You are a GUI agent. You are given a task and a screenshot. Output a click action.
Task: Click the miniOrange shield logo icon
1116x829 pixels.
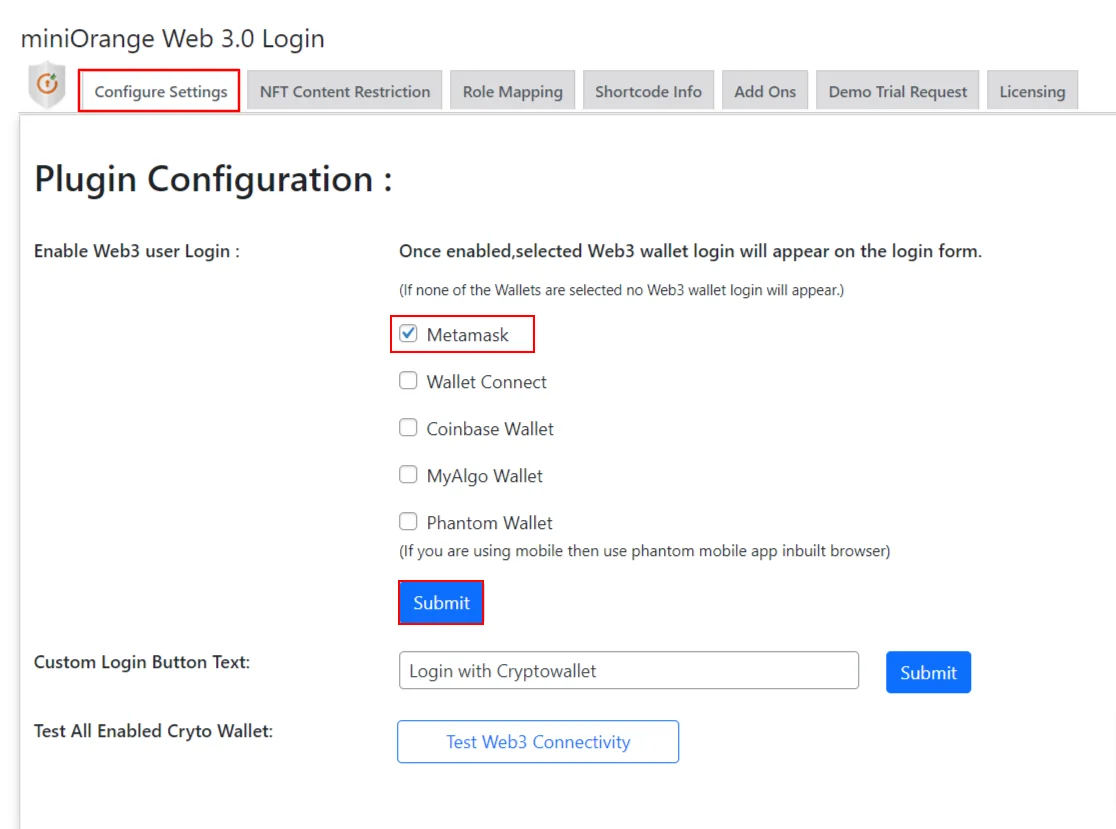(47, 85)
